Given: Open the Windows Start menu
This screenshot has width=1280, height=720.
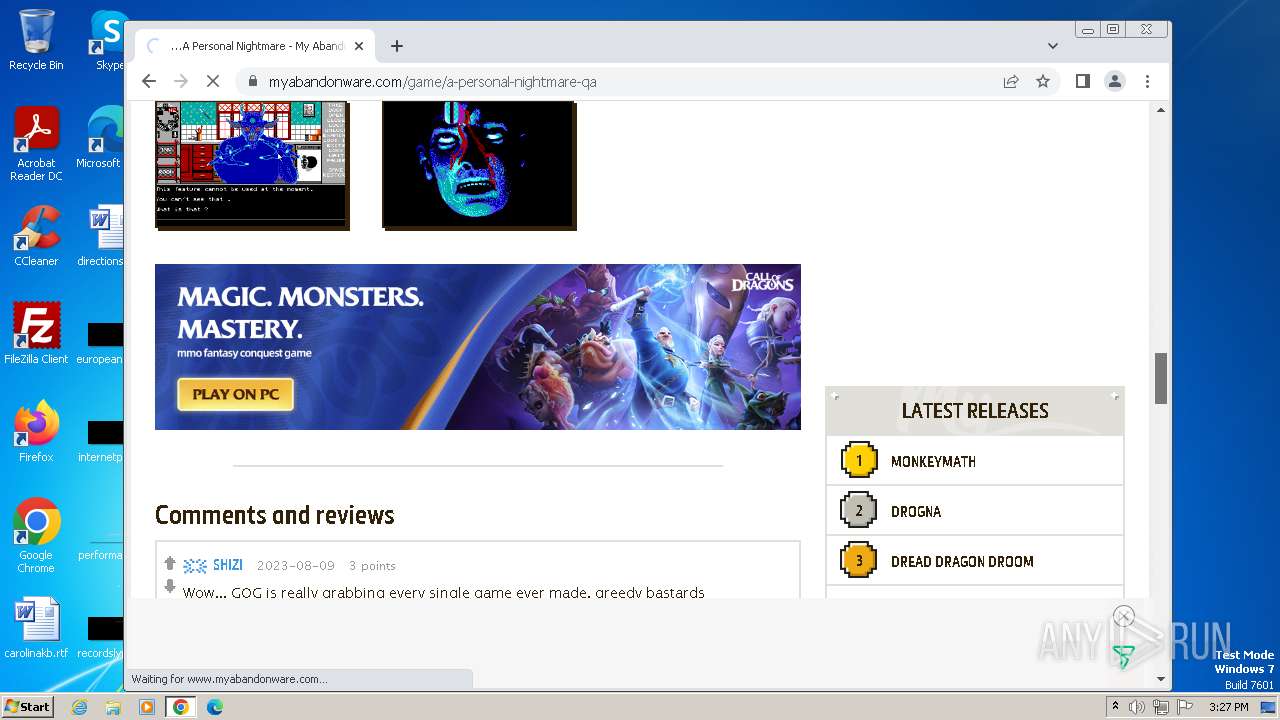Looking at the screenshot, I should click(27, 707).
